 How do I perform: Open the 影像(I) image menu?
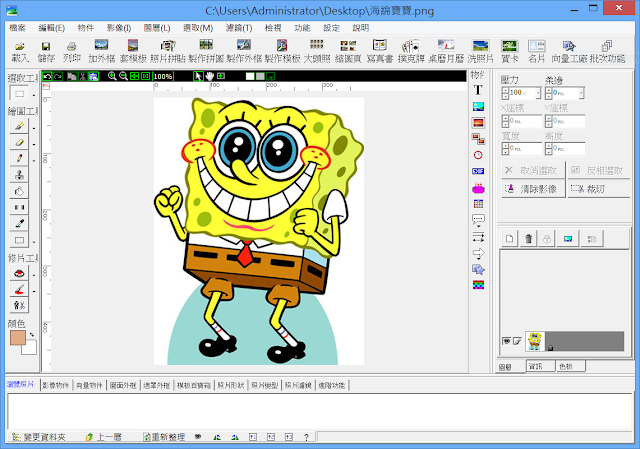click(119, 28)
